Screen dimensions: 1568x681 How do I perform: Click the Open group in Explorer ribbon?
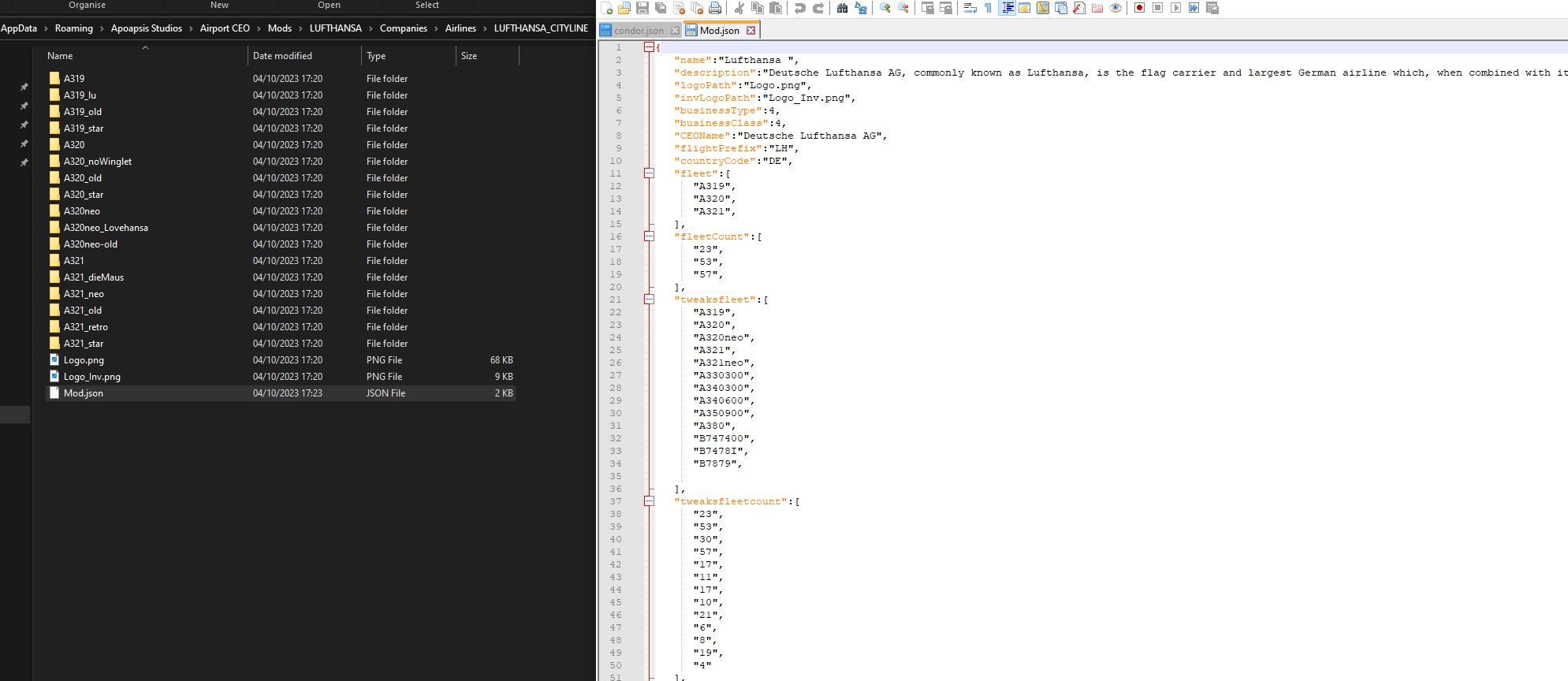pos(329,5)
